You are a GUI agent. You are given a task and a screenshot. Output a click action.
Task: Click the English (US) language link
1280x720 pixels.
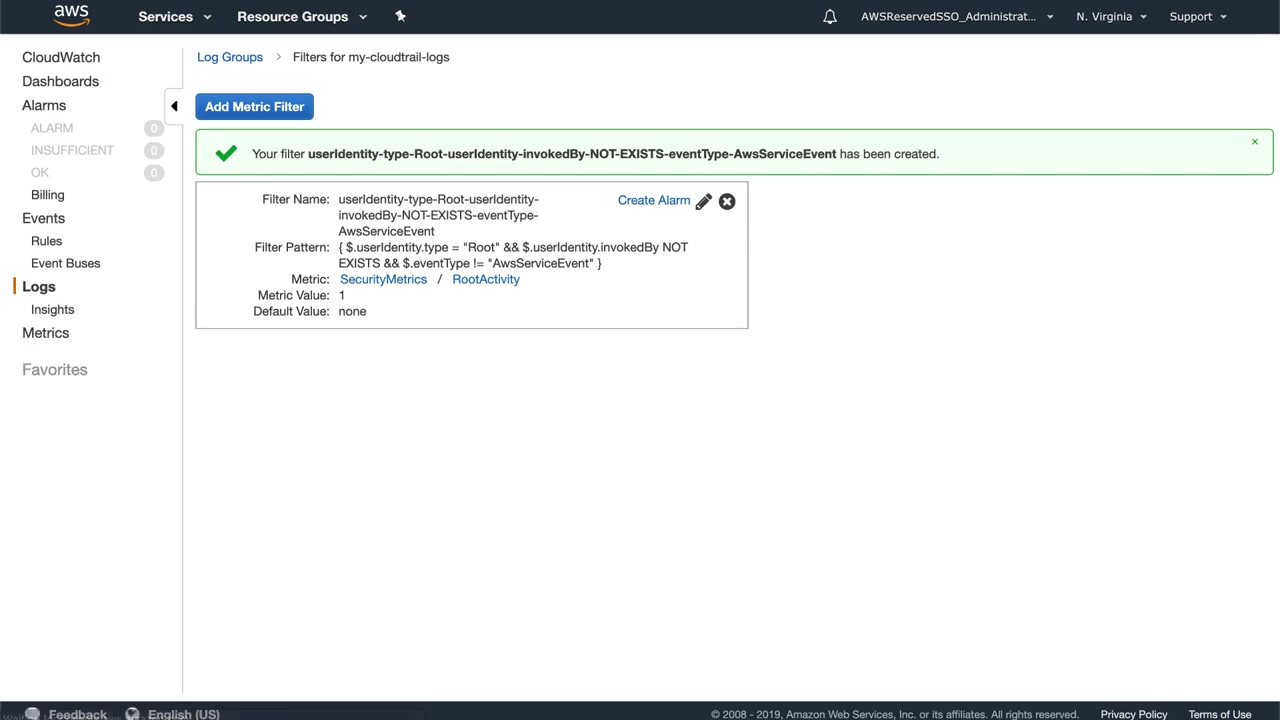184,714
